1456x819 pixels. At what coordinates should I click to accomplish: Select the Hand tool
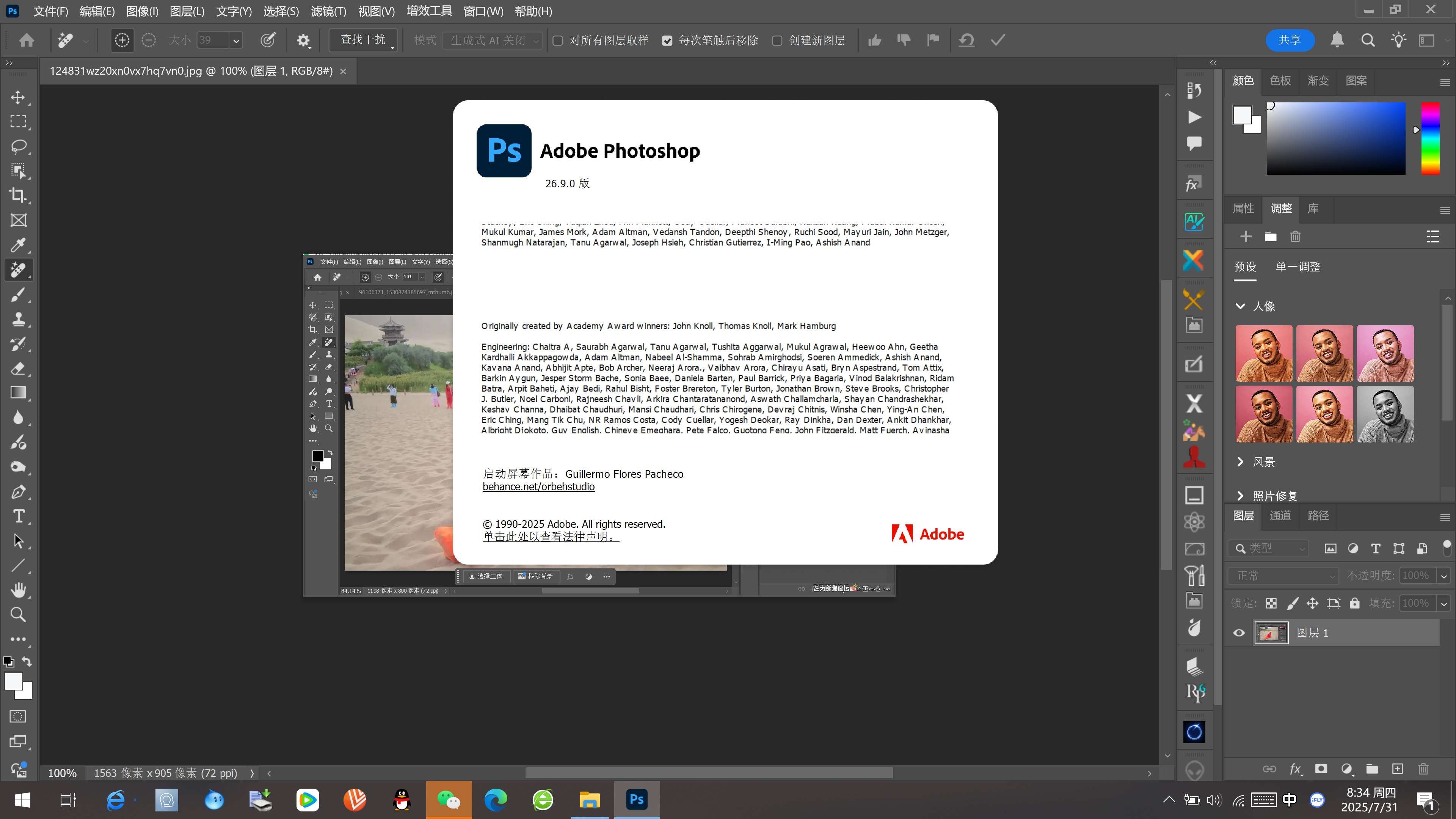pos(18,590)
